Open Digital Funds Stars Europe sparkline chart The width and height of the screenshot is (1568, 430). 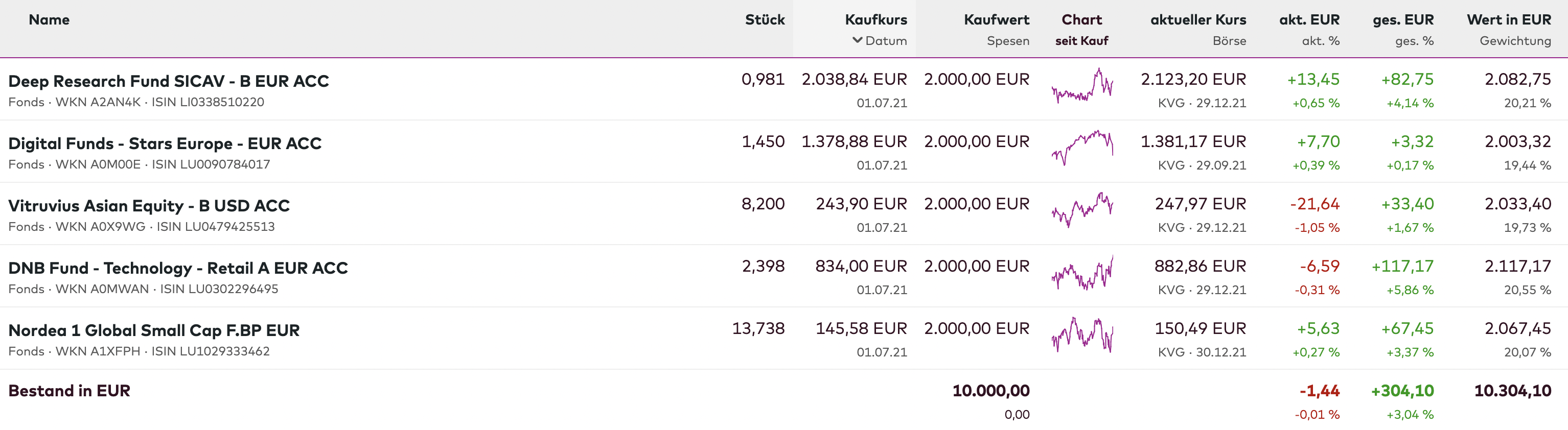tap(1081, 149)
